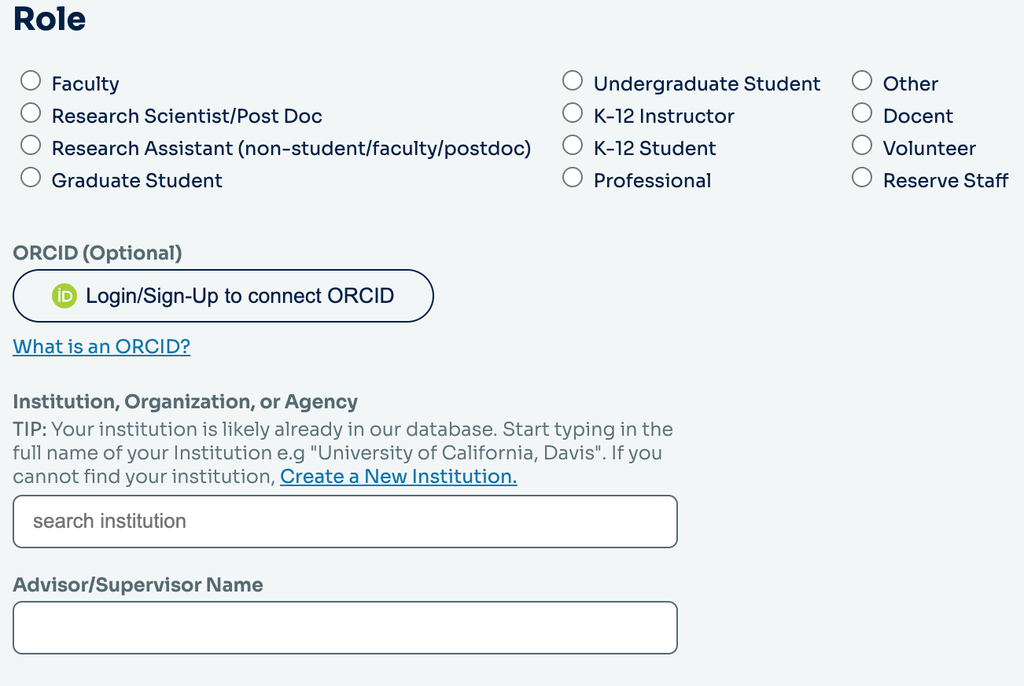
Task: Follow the Create a New Institution link
Action: pos(398,476)
